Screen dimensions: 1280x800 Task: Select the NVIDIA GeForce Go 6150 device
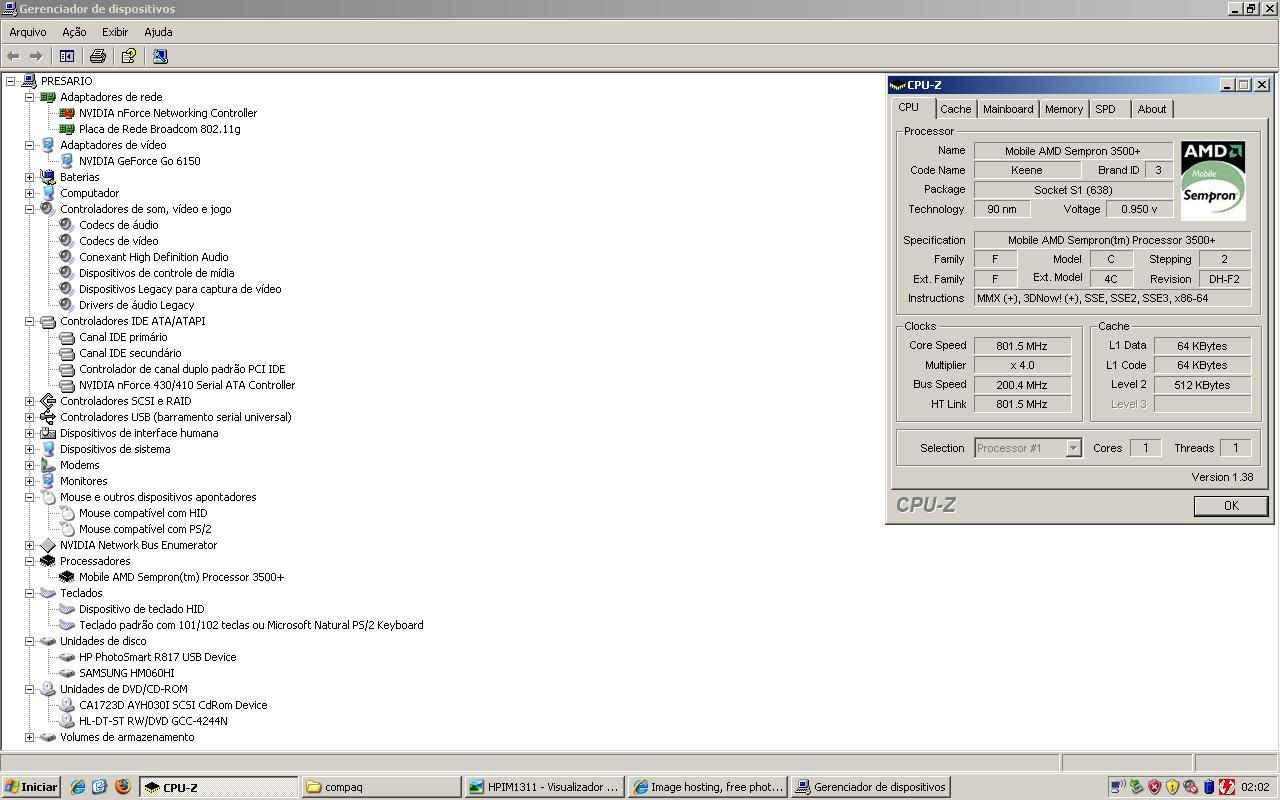click(139, 161)
